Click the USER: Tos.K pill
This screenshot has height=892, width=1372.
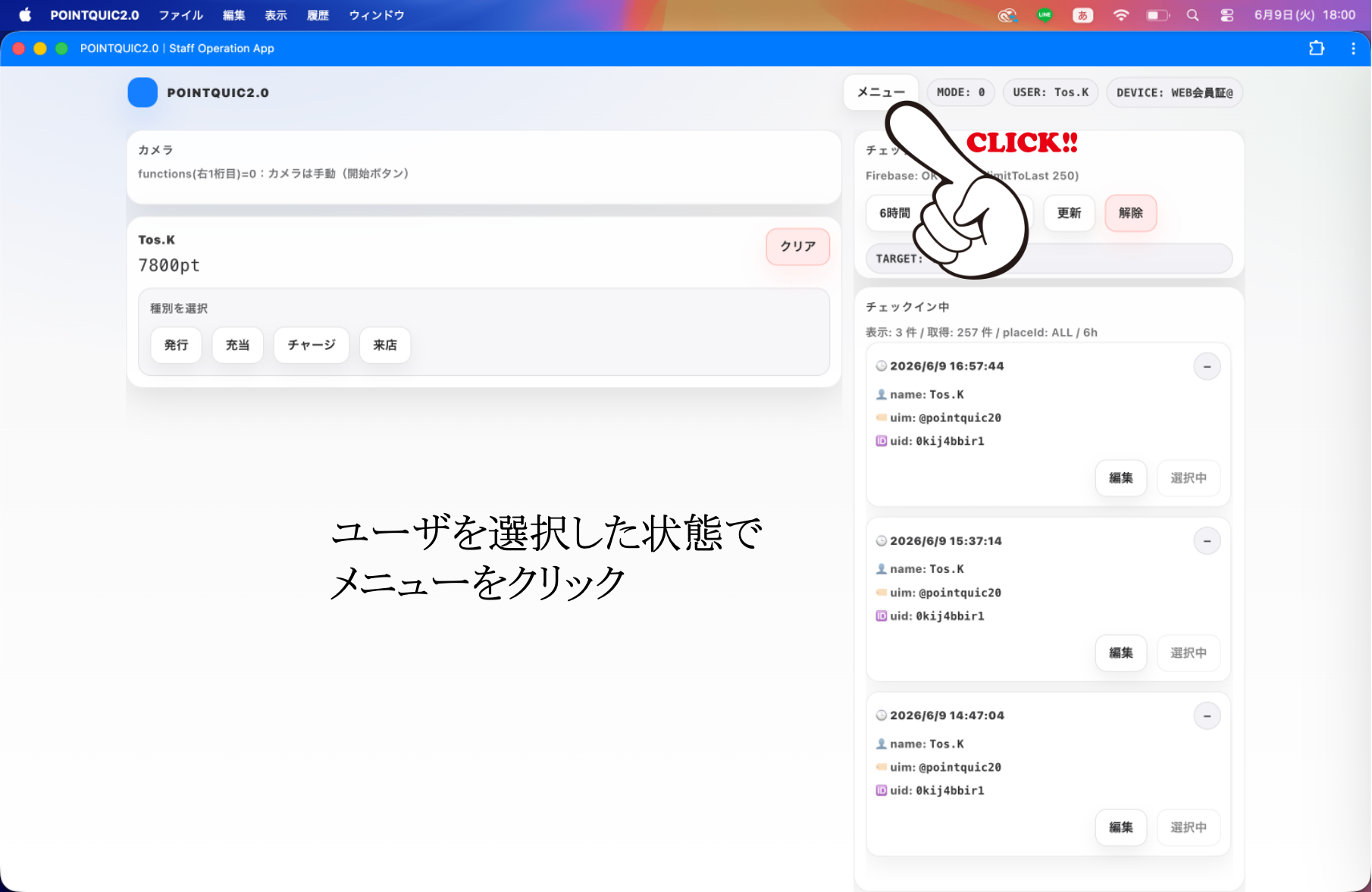pyautogui.click(x=1051, y=92)
